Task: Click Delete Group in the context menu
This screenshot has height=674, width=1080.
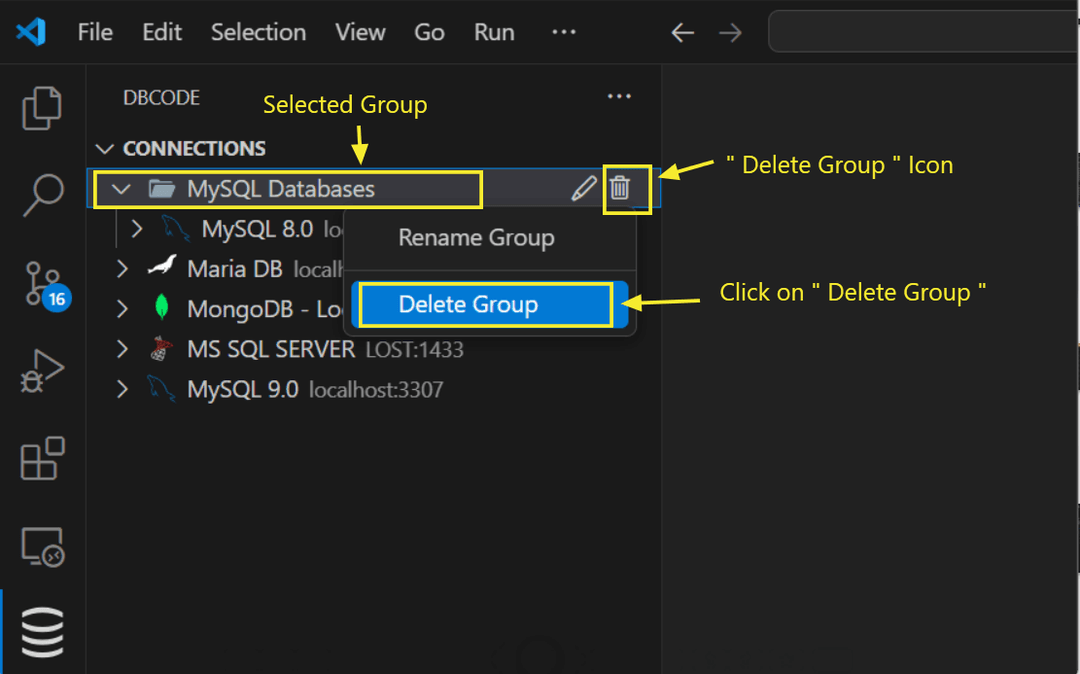Action: coord(468,304)
